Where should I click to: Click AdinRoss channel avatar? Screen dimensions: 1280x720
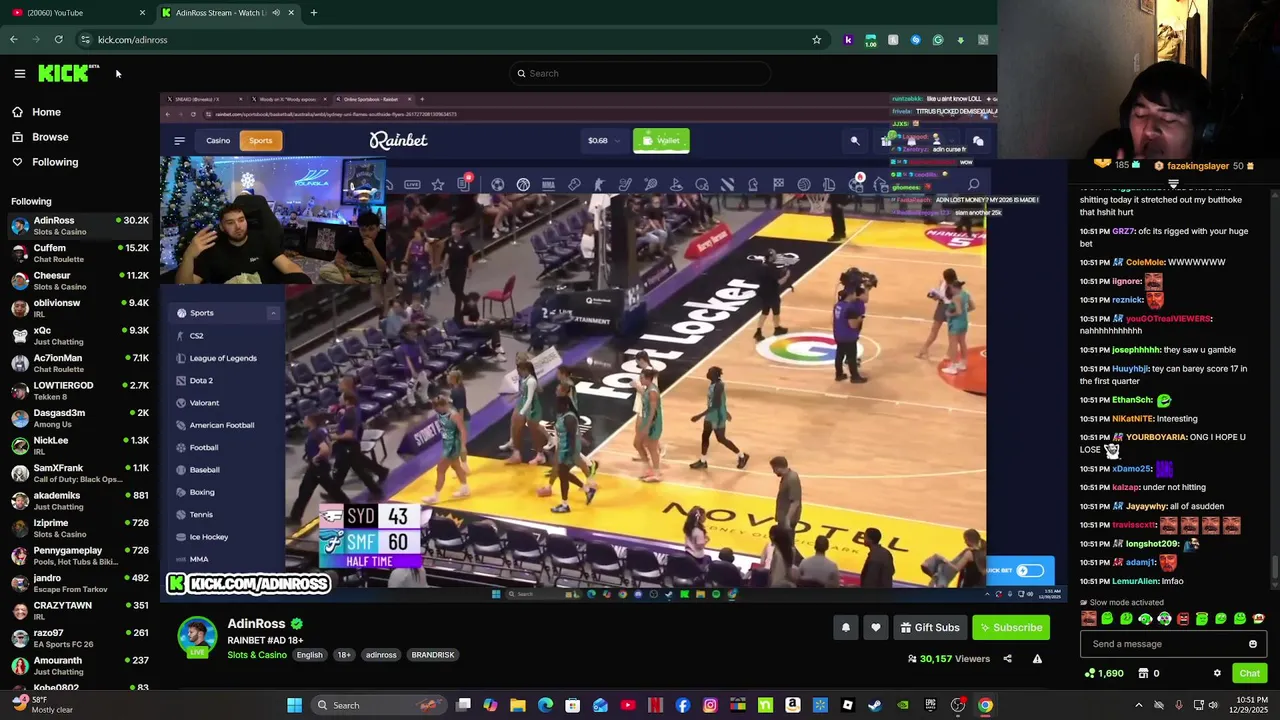[197, 637]
